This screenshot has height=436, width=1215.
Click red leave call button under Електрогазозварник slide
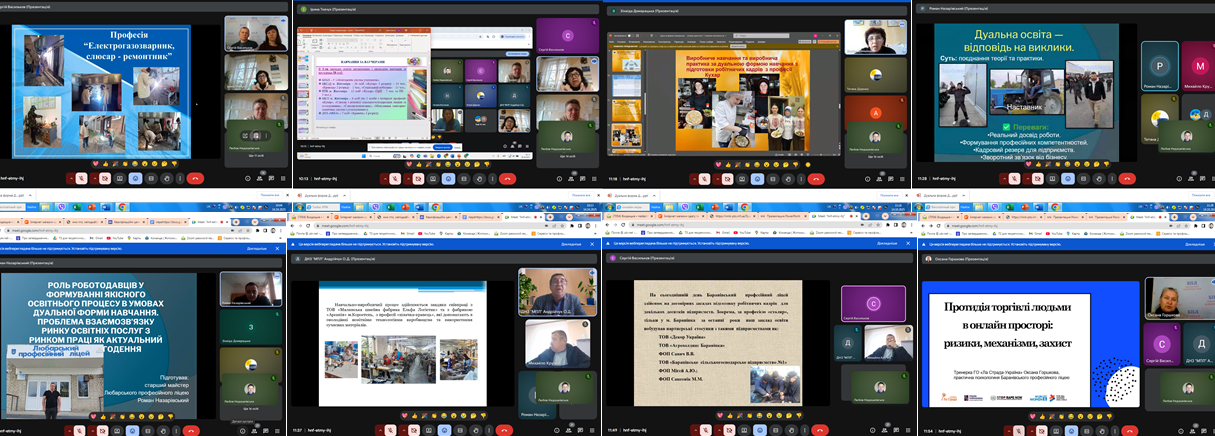pos(196,178)
